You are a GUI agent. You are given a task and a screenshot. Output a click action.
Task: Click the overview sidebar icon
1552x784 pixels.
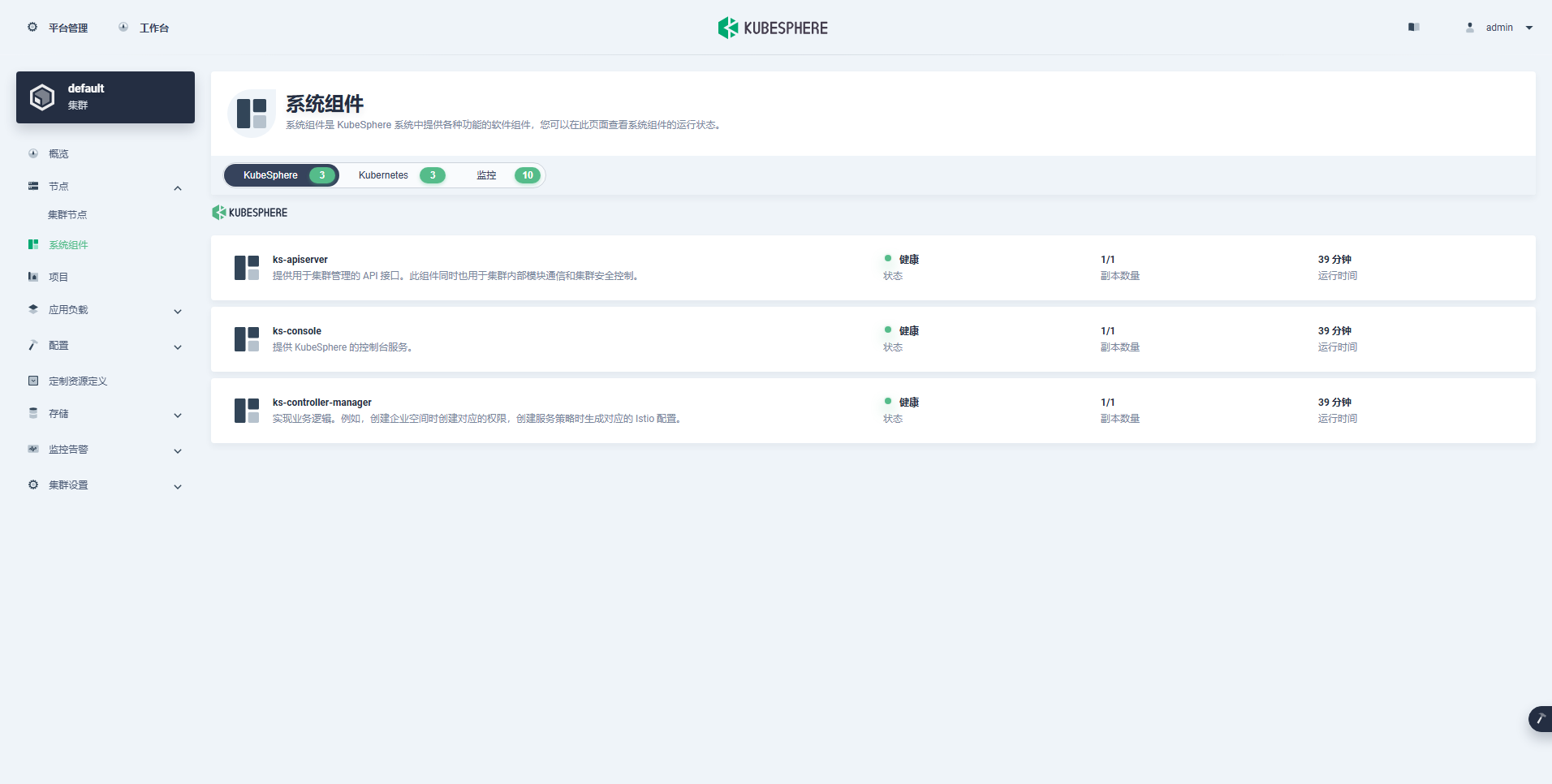33,153
